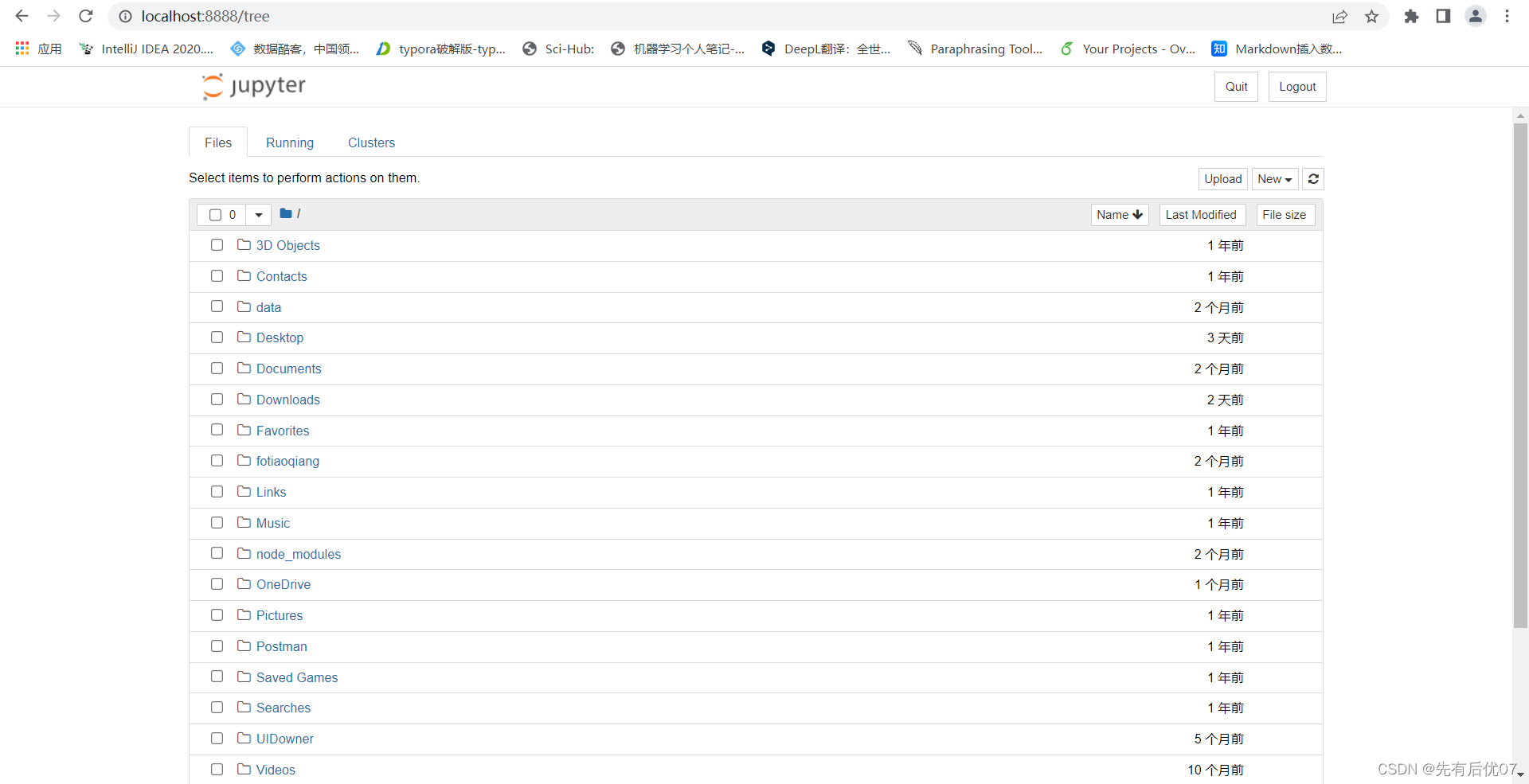The width and height of the screenshot is (1529, 784).
Task: Open the Postman folder link
Action: click(281, 646)
